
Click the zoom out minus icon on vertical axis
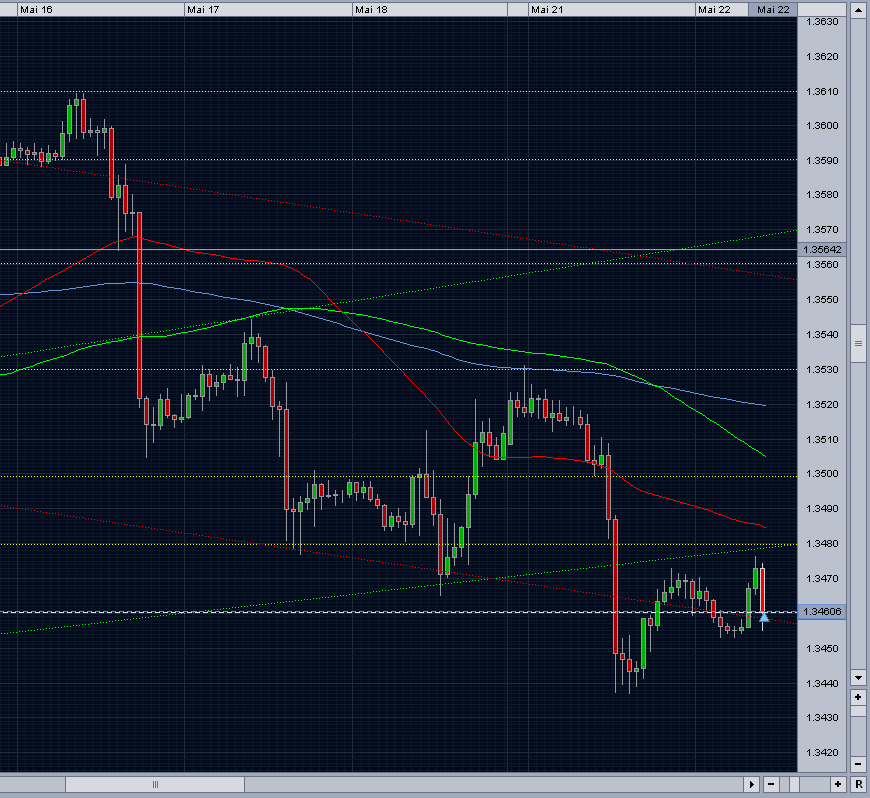[x=858, y=762]
